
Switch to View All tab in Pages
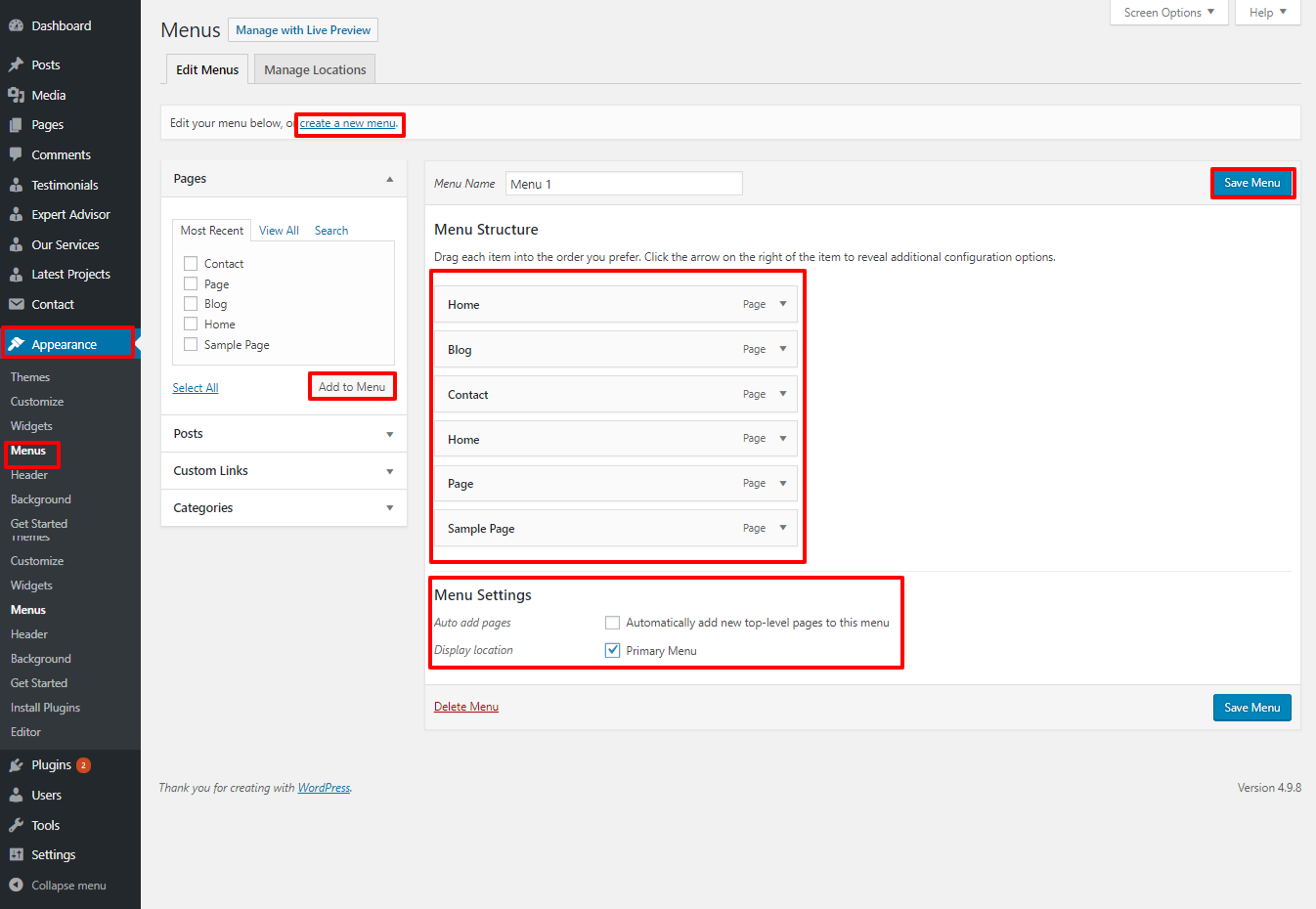click(279, 231)
